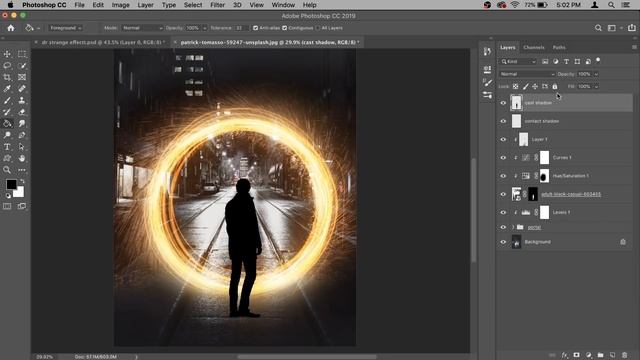This screenshot has height=360, width=640.
Task: Select the History Brush tool
Action: point(7,112)
